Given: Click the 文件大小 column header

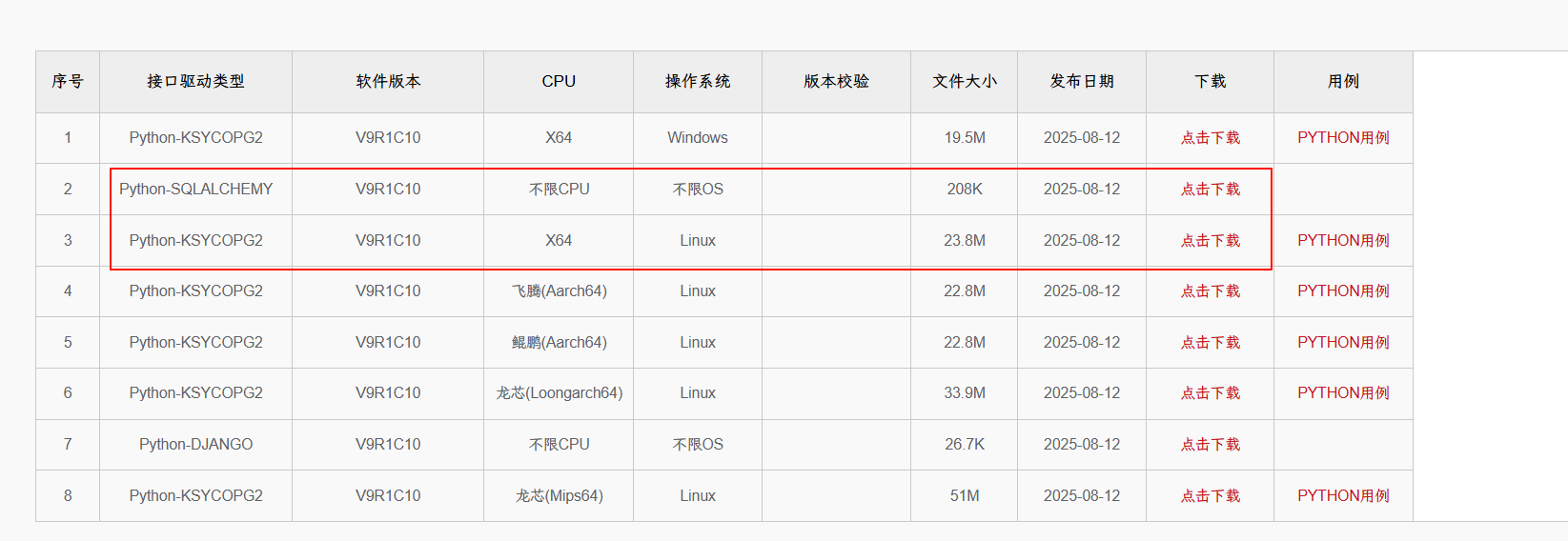Looking at the screenshot, I should tap(964, 82).
